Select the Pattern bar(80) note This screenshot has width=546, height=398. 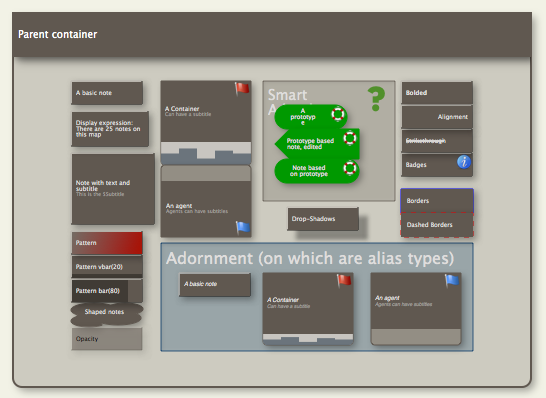[107, 291]
